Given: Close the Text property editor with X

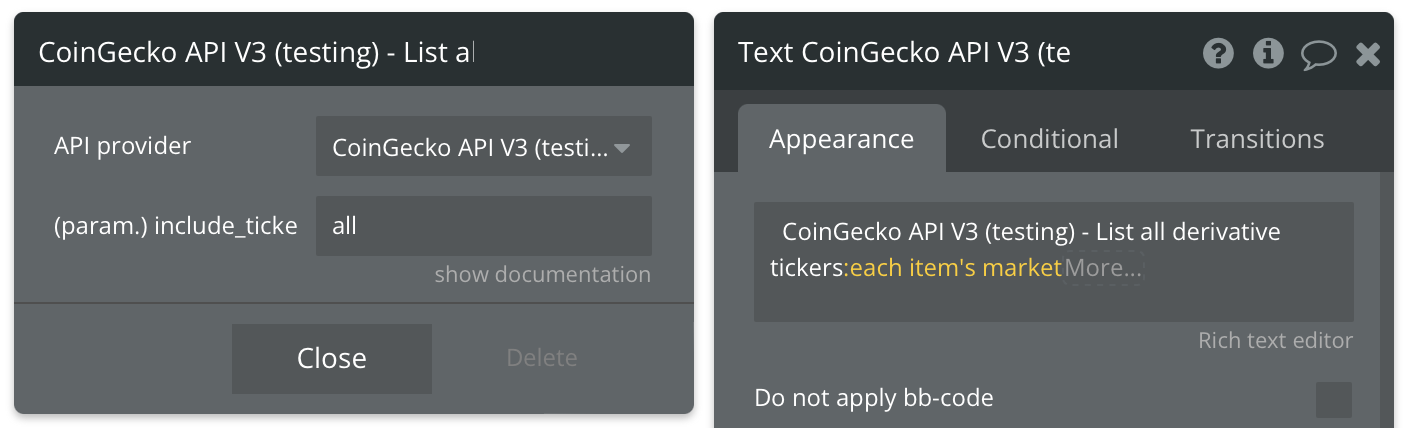Looking at the screenshot, I should pos(1368,54).
